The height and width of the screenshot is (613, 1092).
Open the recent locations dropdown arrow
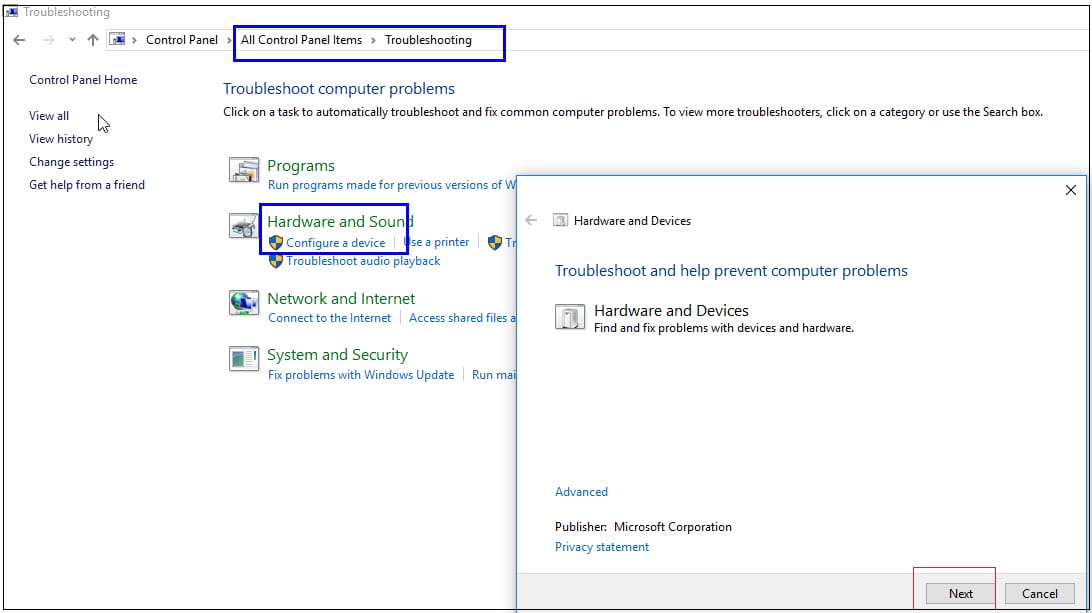click(72, 40)
